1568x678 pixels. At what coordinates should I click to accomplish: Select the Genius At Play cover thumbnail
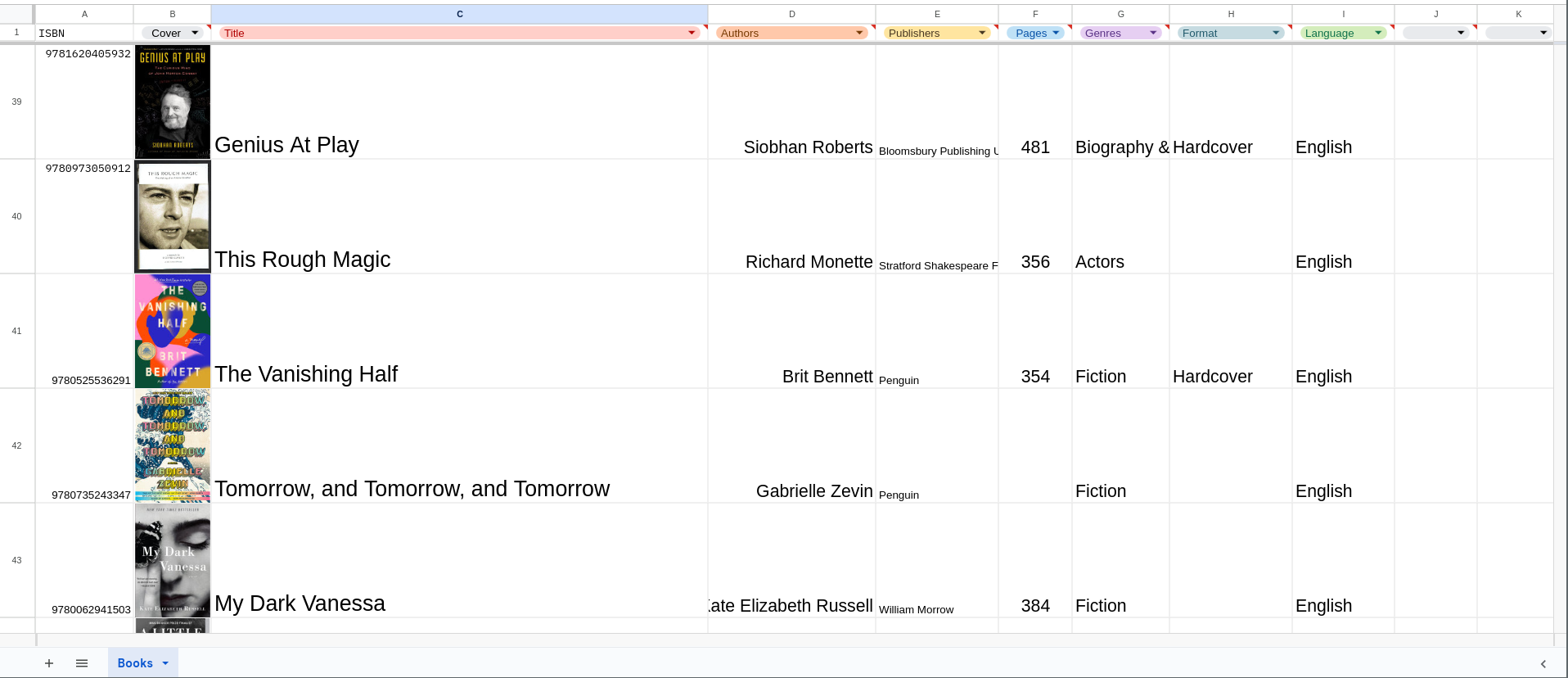point(173,102)
